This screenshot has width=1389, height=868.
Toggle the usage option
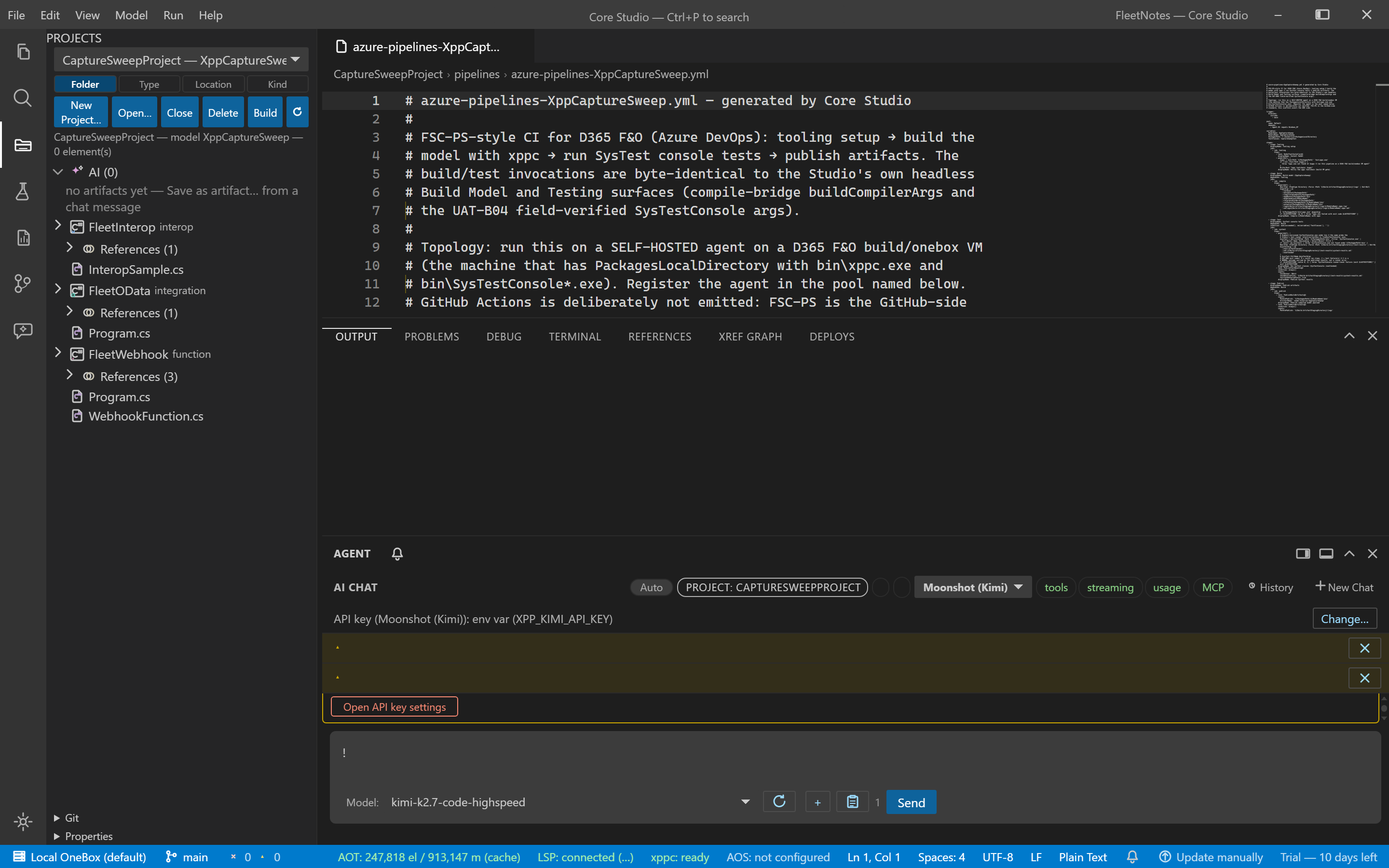[1166, 587]
